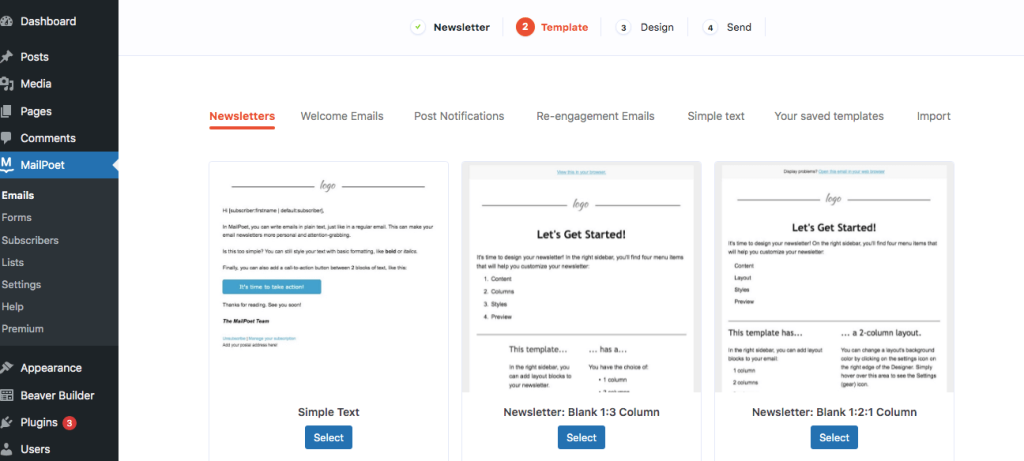Image resolution: width=1024 pixels, height=461 pixels.
Task: Open the Beaver Builder menu
Action: pyautogui.click(x=59, y=395)
